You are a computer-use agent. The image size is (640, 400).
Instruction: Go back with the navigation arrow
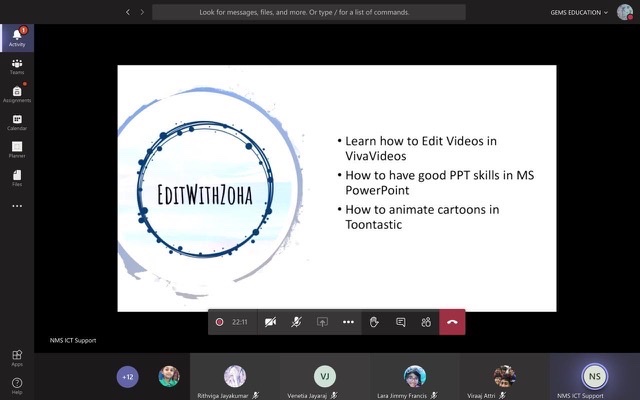[x=128, y=12]
